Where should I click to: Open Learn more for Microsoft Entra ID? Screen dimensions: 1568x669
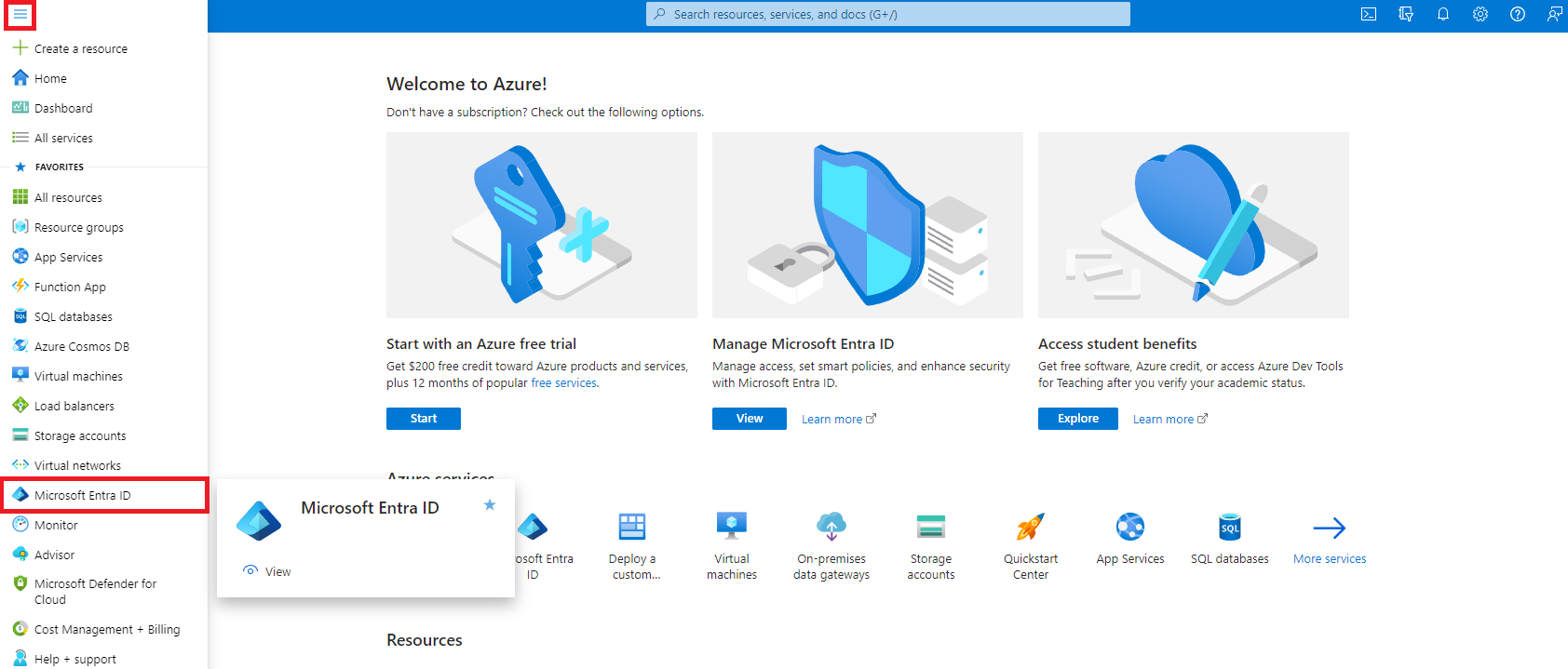click(839, 420)
